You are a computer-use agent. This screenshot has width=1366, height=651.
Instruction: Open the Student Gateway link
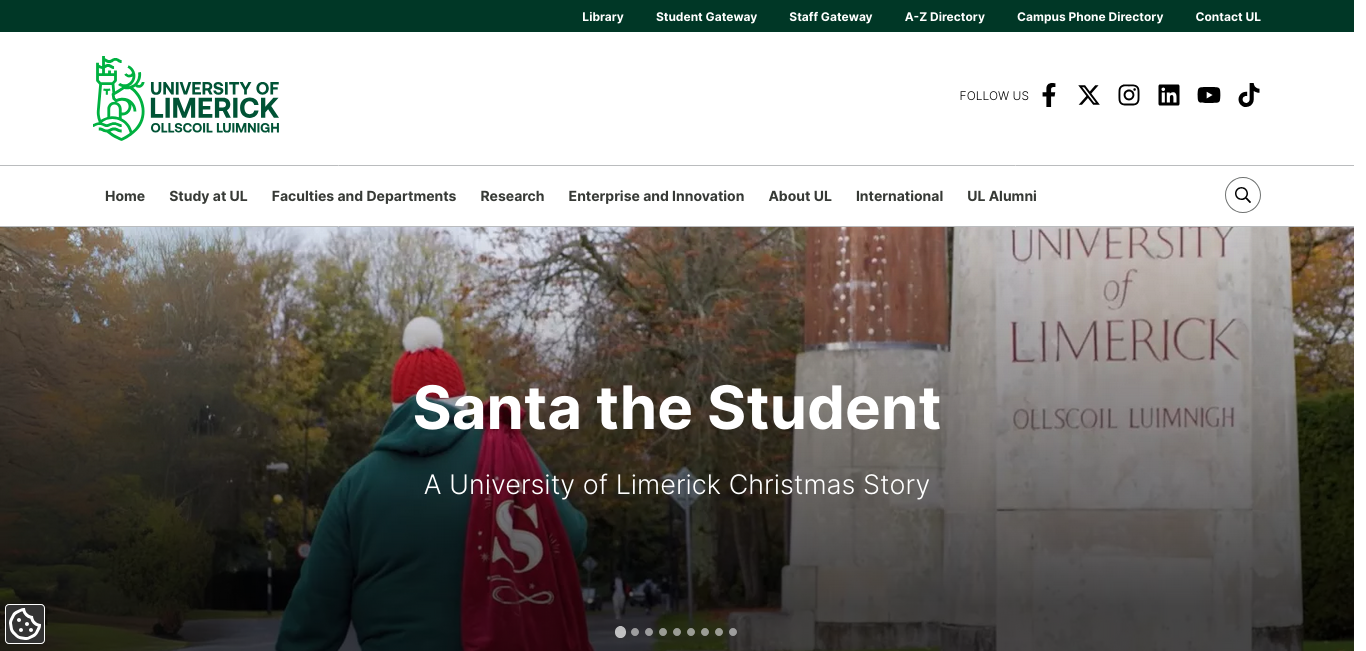pos(706,16)
